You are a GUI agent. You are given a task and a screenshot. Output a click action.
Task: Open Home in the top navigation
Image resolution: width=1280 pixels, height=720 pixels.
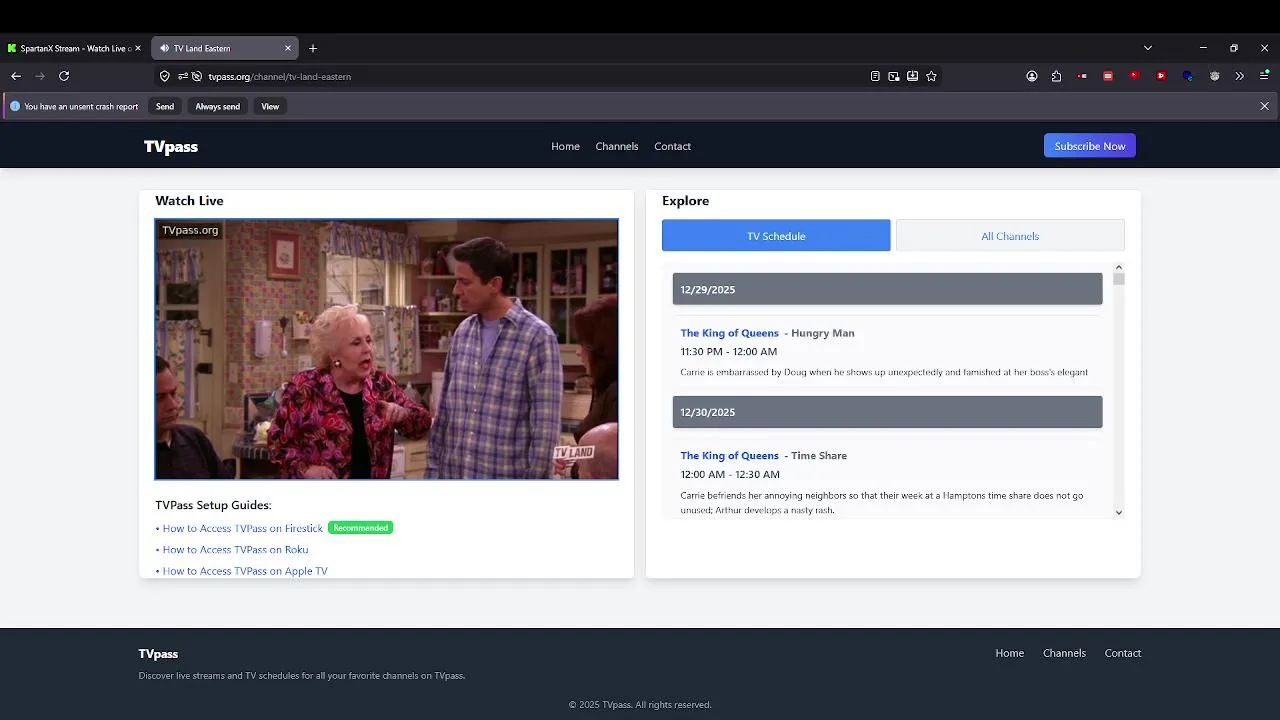pos(565,146)
